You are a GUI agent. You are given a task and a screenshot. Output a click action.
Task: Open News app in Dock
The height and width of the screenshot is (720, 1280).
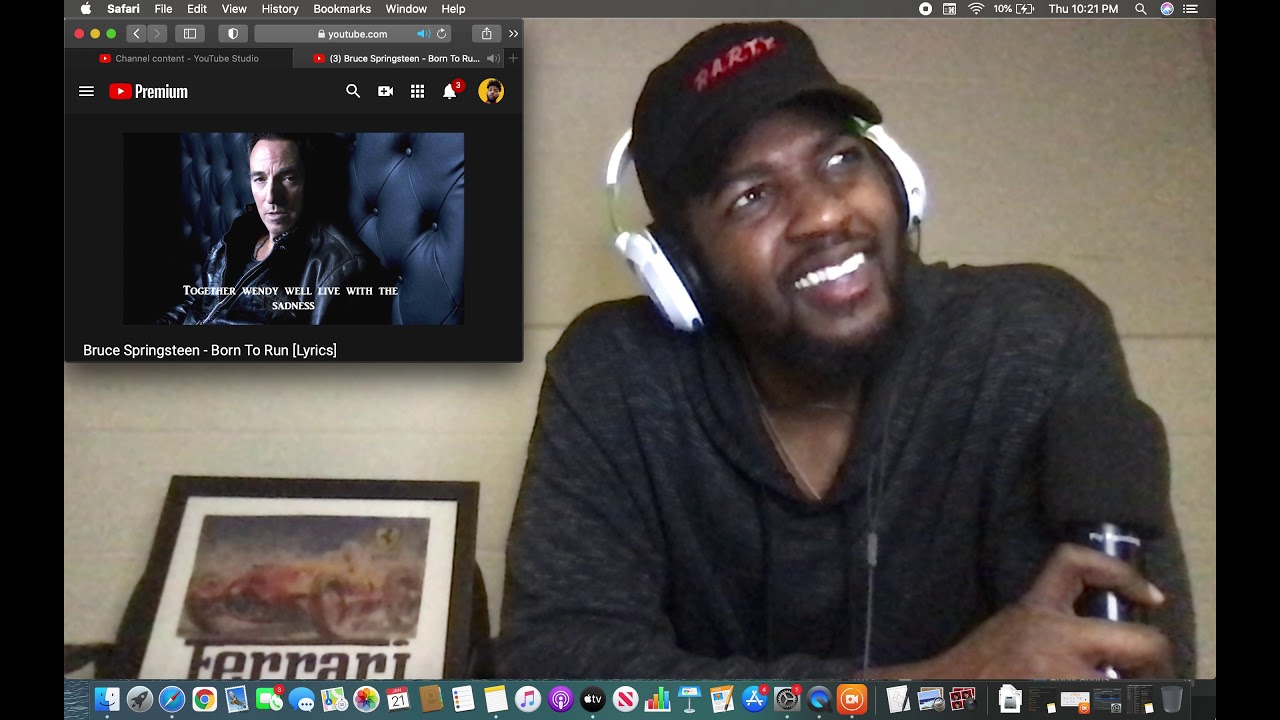tap(625, 700)
